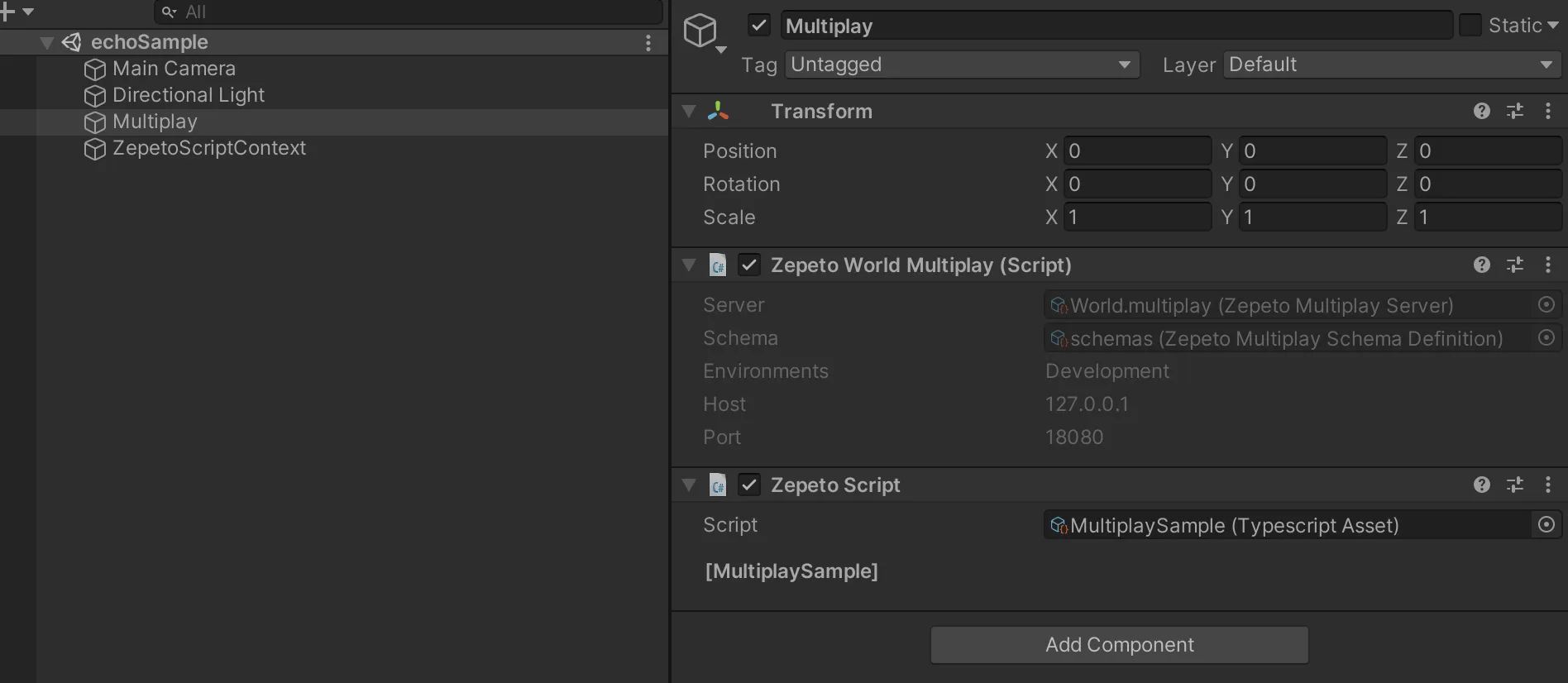Click the Zepeto Script component script icon
This screenshot has width=1568, height=683.
click(718, 485)
